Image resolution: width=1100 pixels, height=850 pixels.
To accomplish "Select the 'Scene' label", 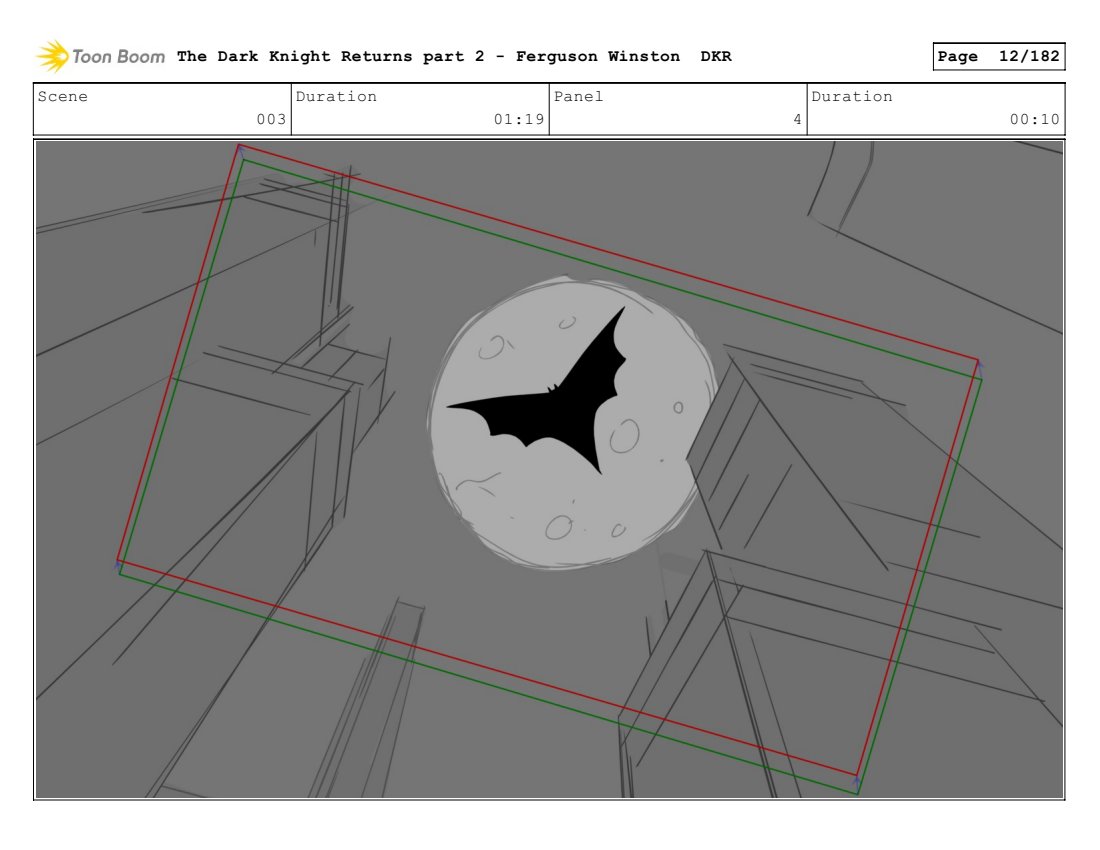I will [62, 96].
